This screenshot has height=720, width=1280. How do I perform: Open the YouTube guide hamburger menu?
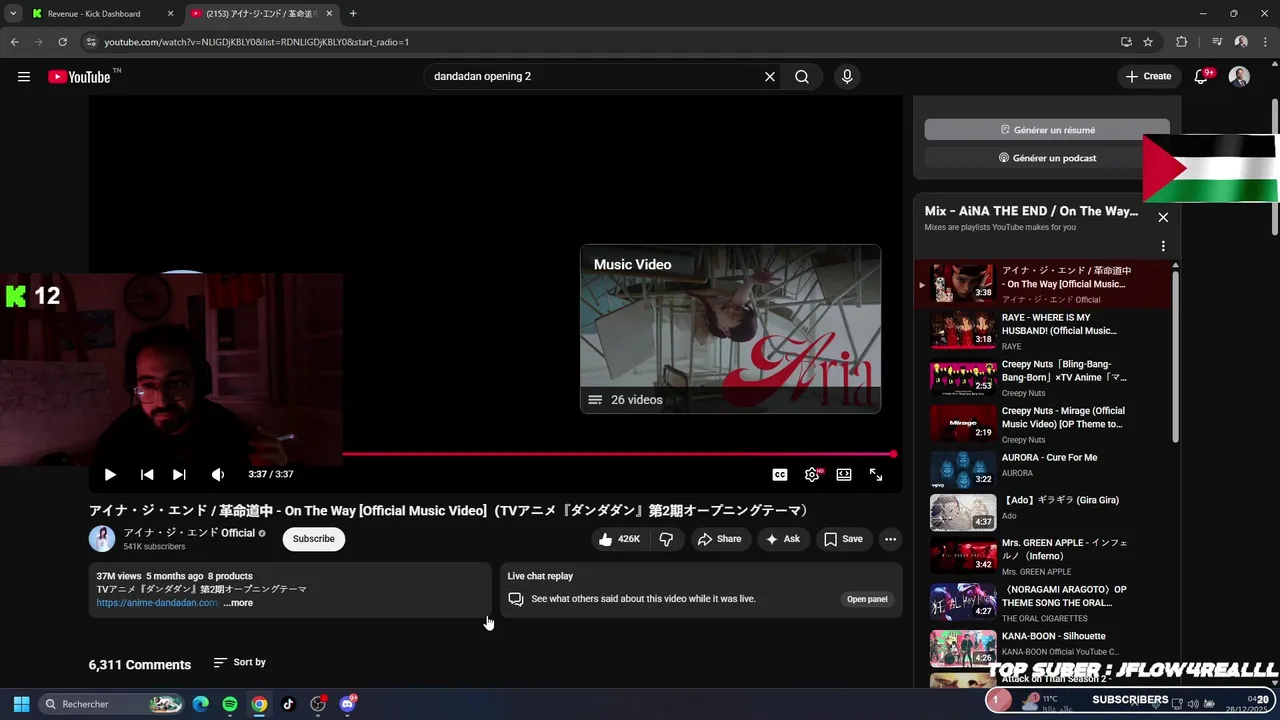tap(24, 76)
